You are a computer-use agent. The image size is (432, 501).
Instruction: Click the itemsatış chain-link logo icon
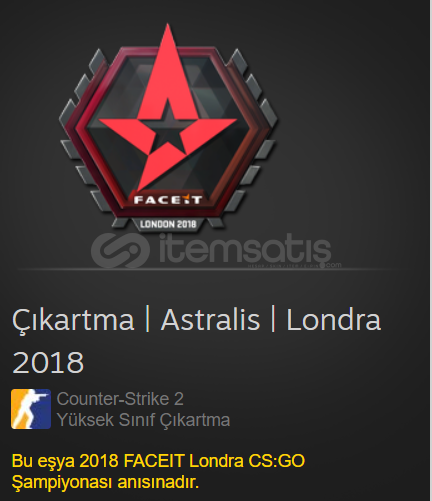tap(120, 250)
